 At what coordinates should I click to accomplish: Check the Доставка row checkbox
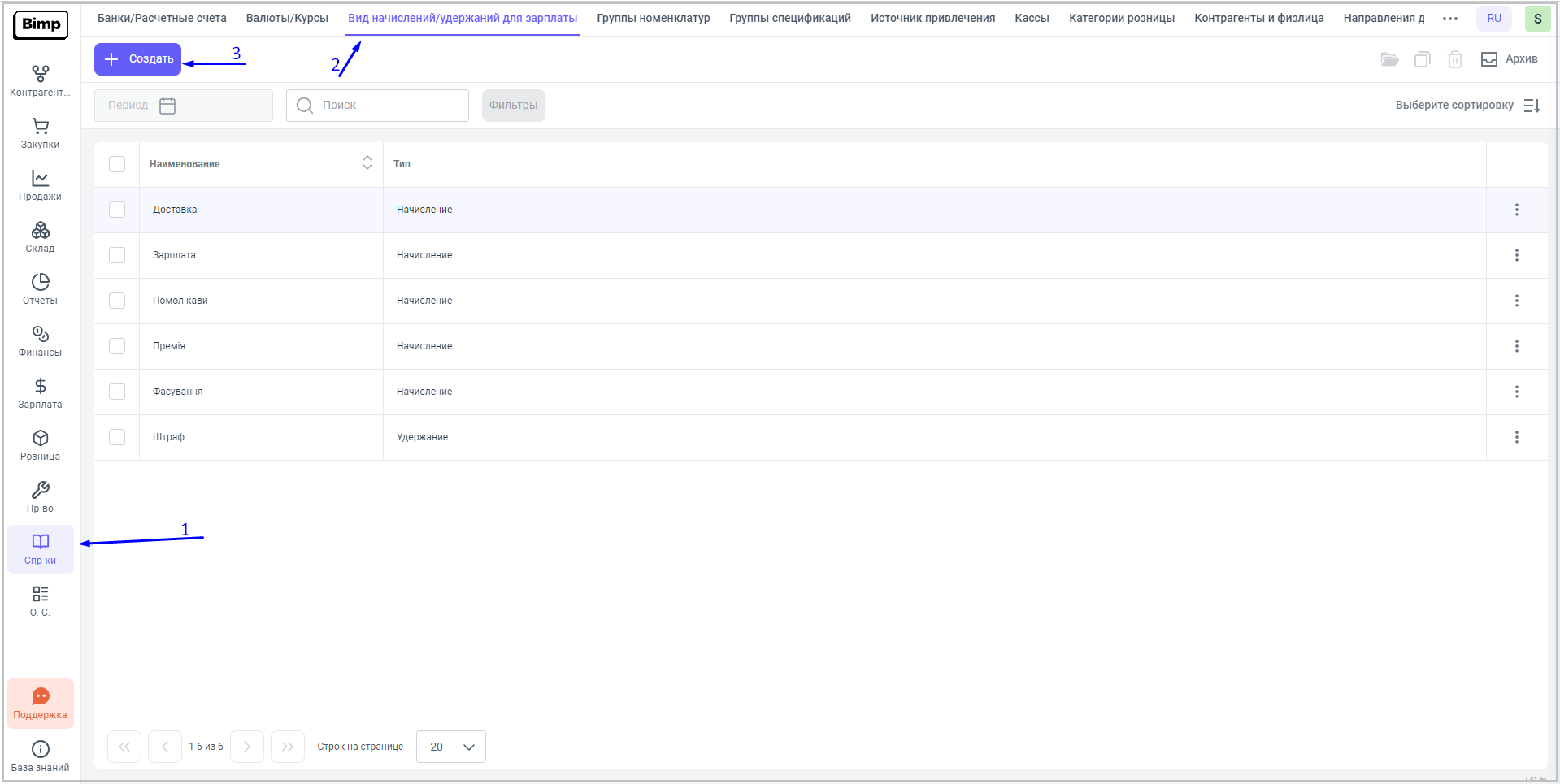click(x=117, y=210)
